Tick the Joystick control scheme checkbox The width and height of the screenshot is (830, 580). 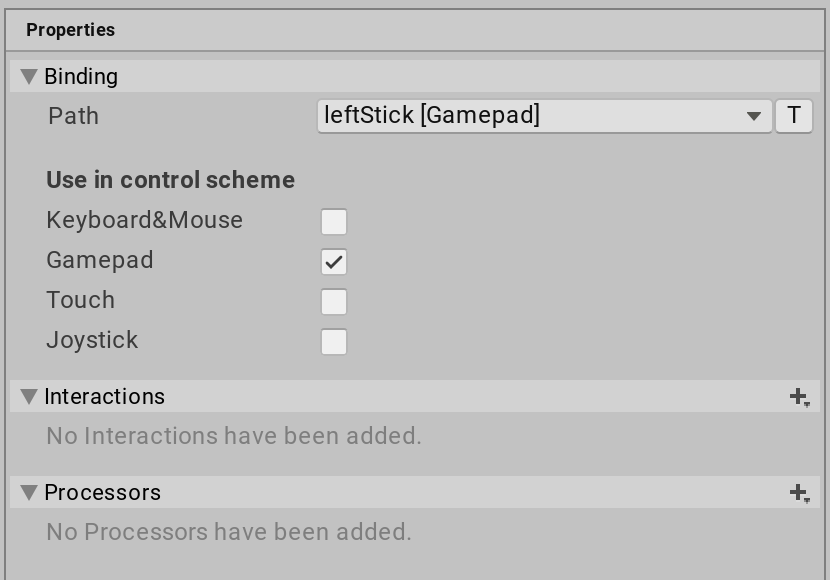click(334, 341)
